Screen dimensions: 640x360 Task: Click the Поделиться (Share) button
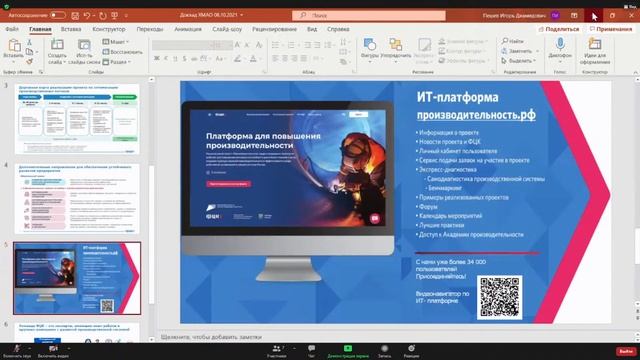coord(559,29)
